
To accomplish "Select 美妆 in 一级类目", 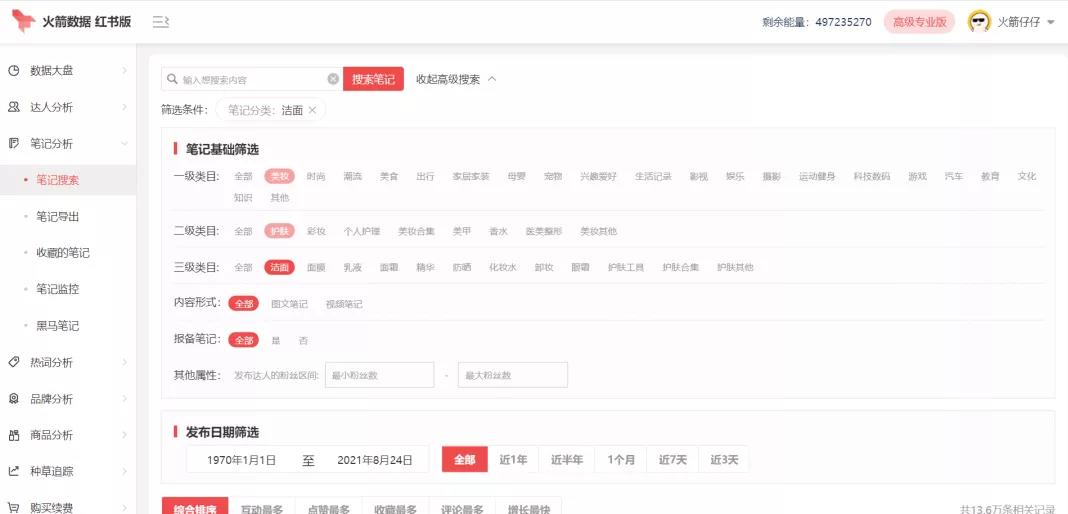I will [279, 176].
